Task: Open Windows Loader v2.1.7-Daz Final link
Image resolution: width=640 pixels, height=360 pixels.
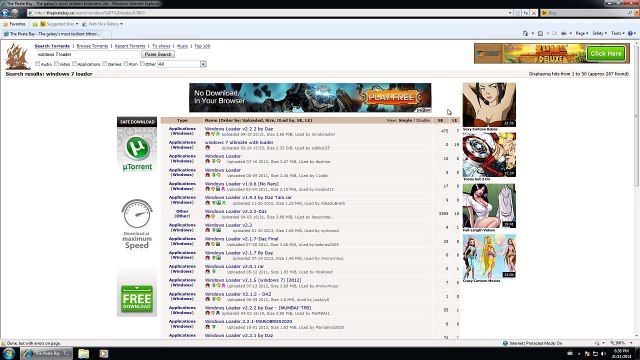Action: (x=241, y=239)
